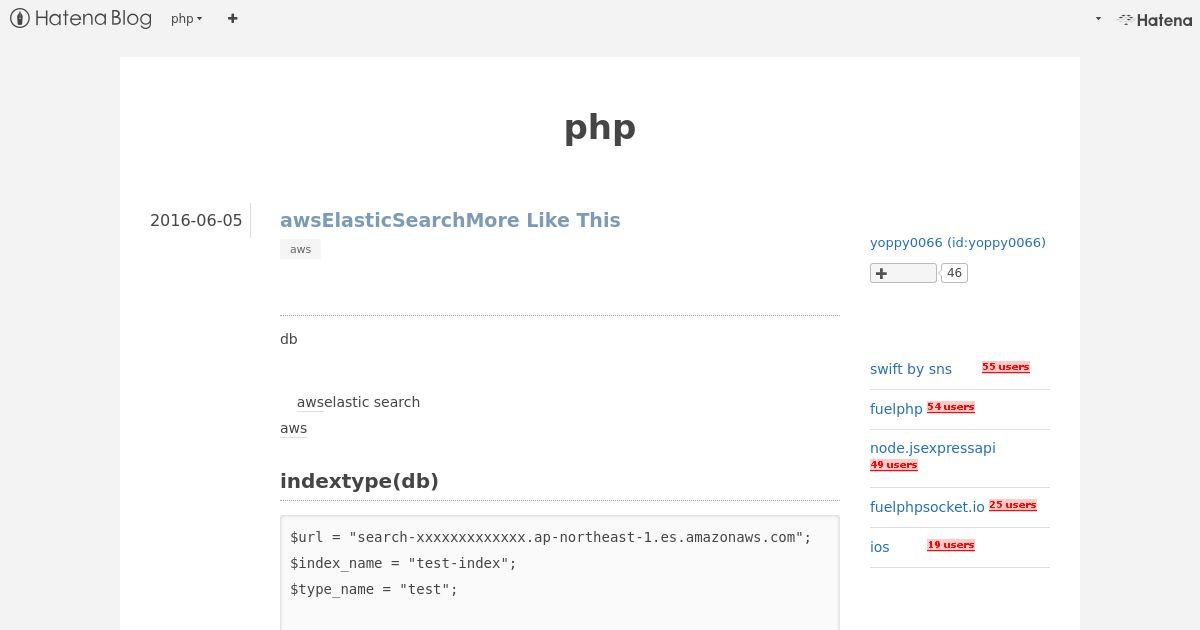Select the aws category tag

pyautogui.click(x=300, y=249)
